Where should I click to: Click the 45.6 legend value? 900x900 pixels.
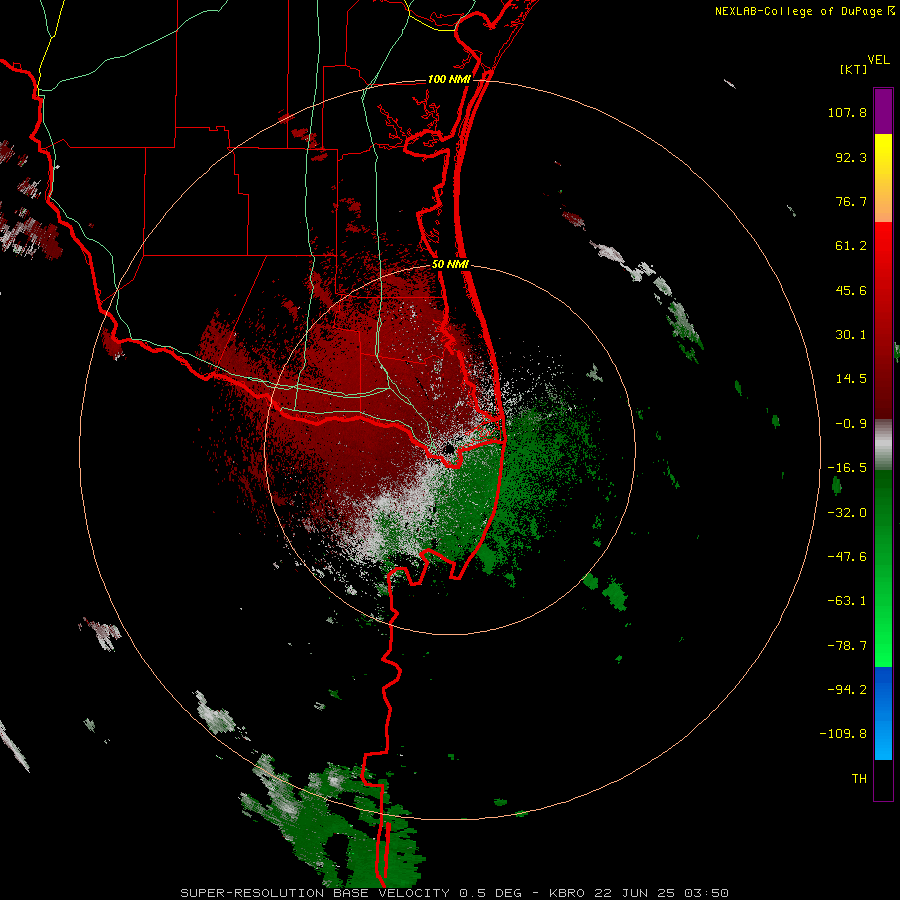click(x=851, y=290)
